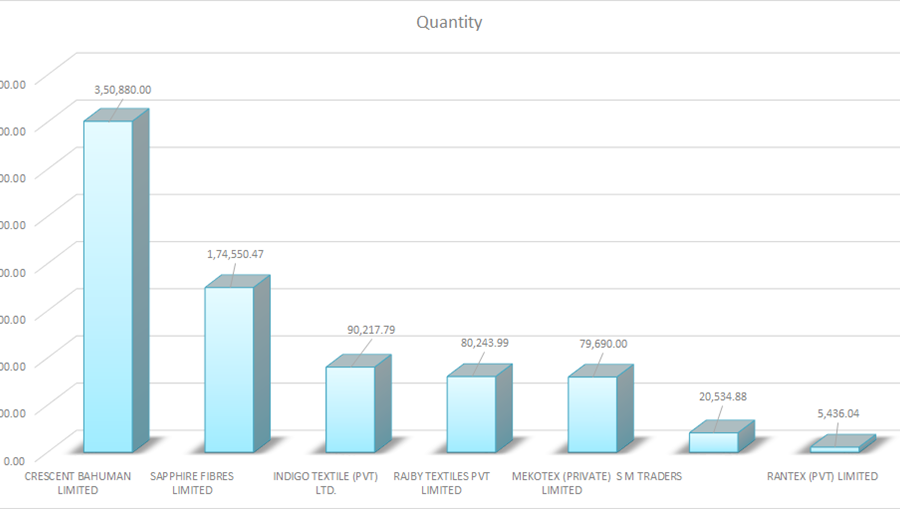Select the data label 80,243.99
Viewport: 900px width, 509px height.
click(485, 343)
